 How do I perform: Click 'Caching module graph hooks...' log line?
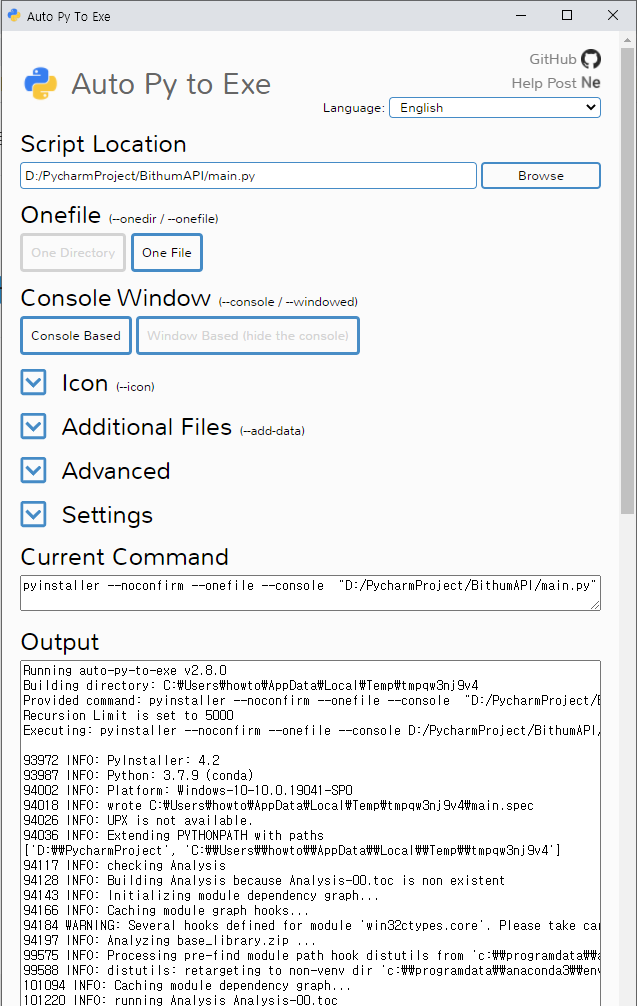(166, 910)
